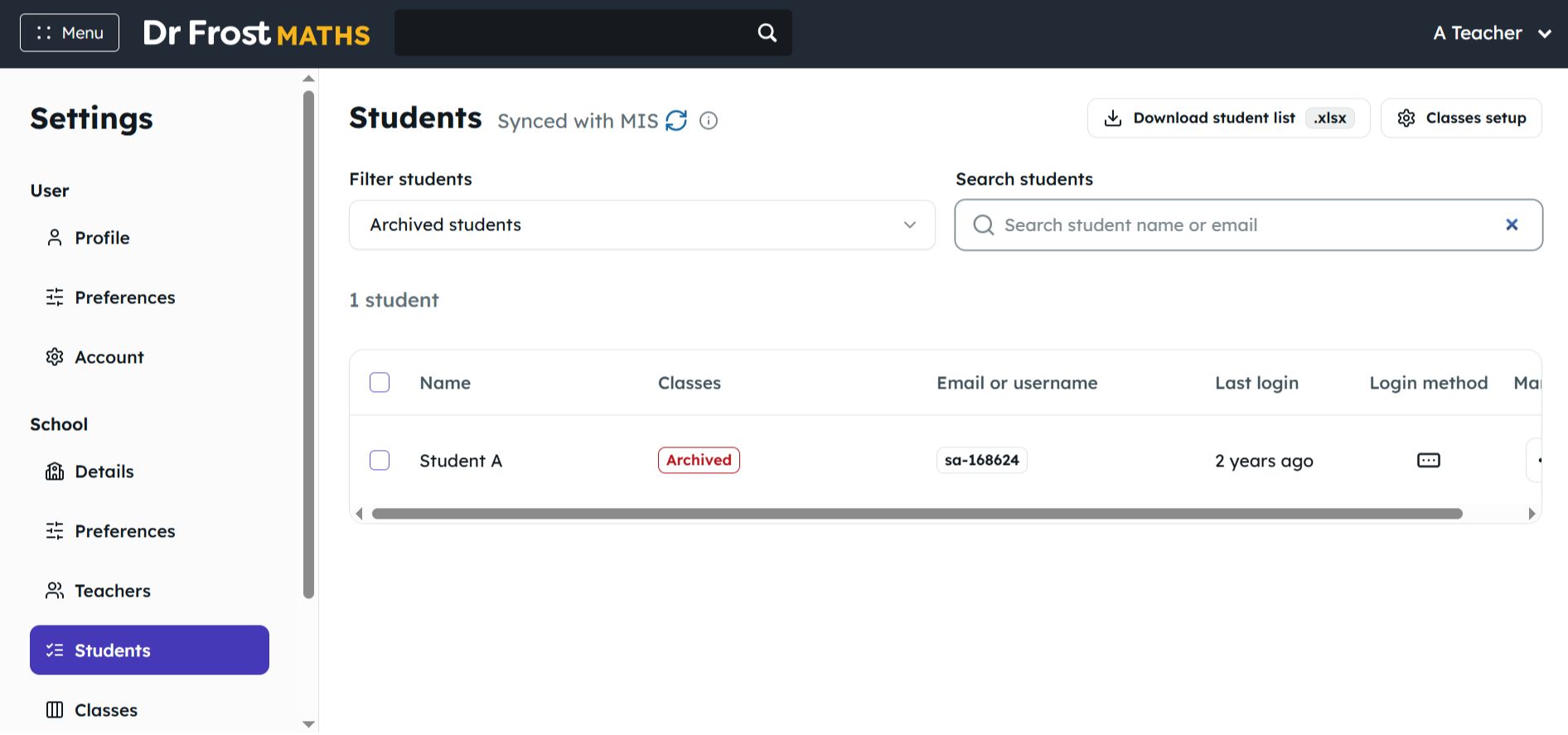Tick the select-all checkbox in table header

(x=380, y=383)
